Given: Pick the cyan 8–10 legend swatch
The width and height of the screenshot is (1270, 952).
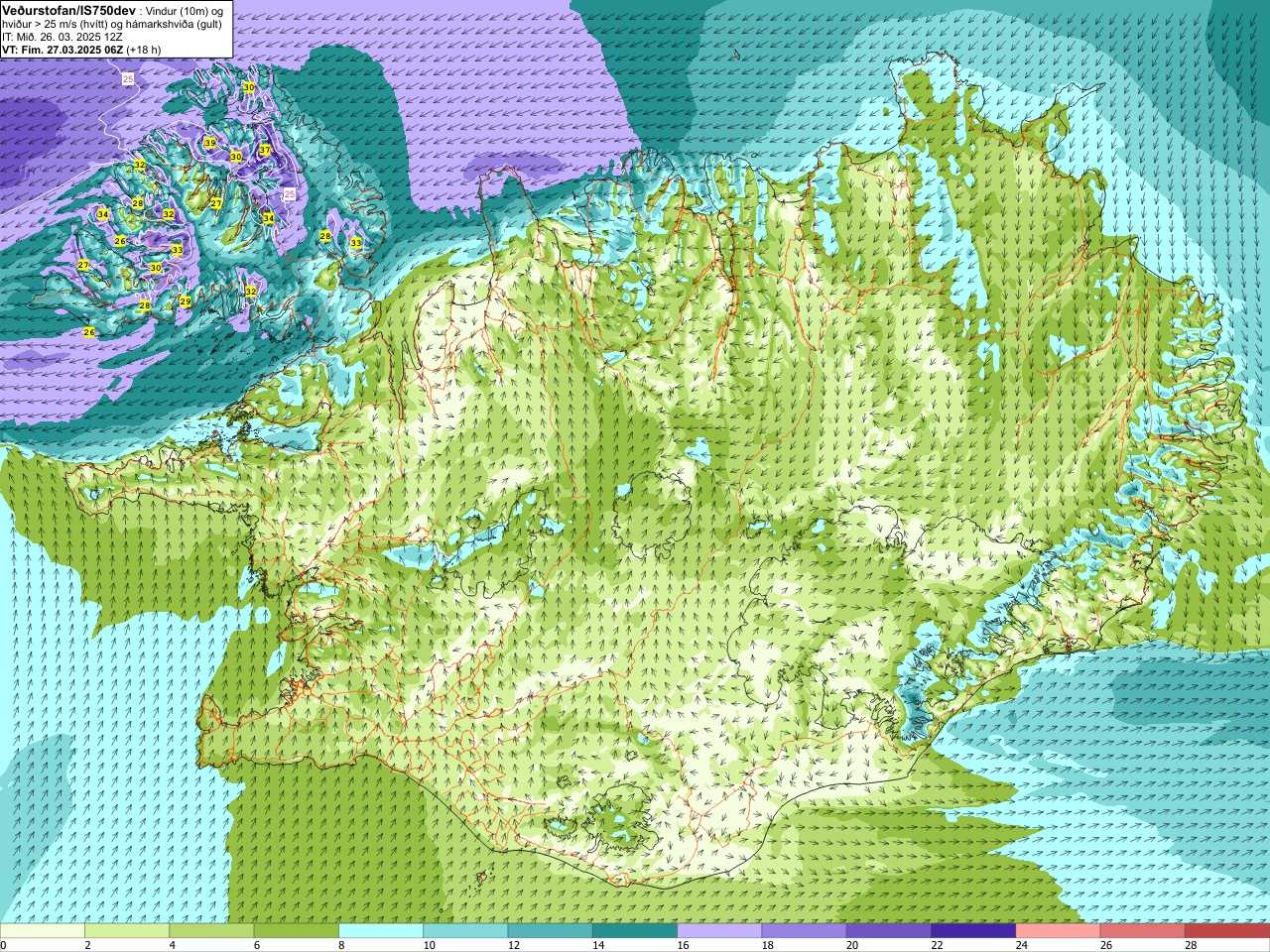Looking at the screenshot, I should (381, 931).
